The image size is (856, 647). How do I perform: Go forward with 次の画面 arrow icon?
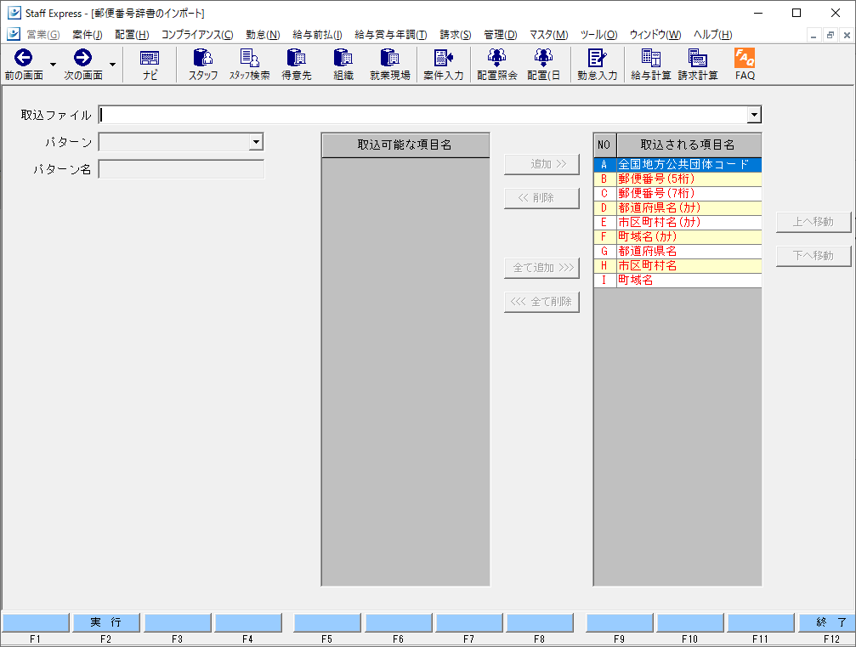click(83, 57)
